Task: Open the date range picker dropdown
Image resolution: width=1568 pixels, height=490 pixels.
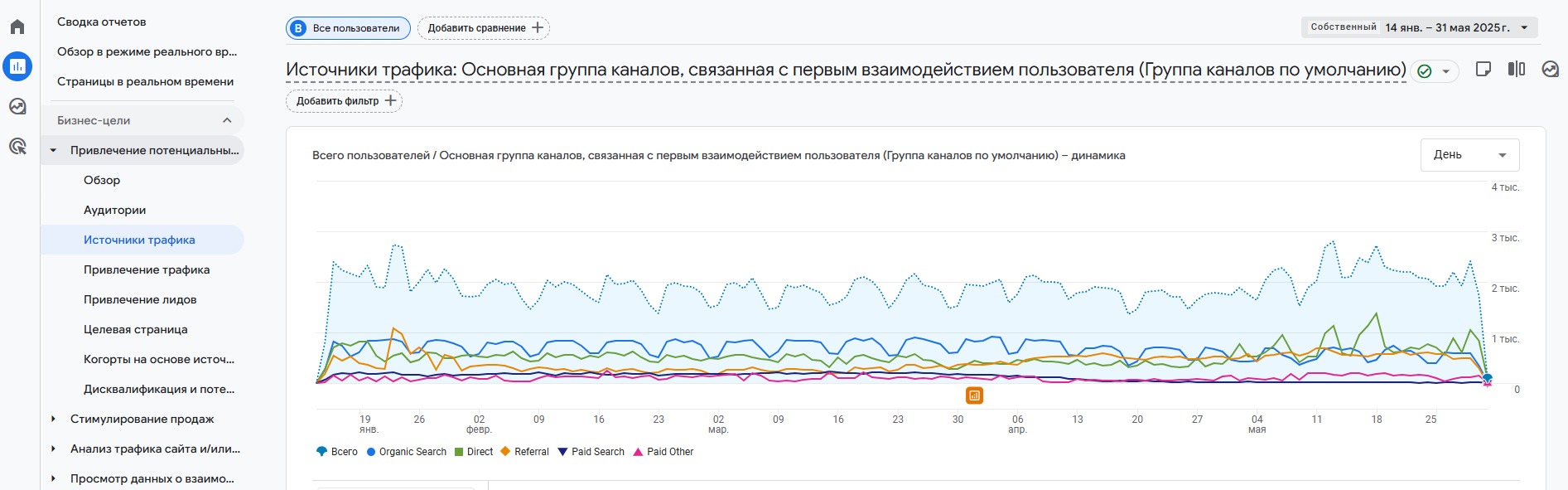Action: (1419, 27)
